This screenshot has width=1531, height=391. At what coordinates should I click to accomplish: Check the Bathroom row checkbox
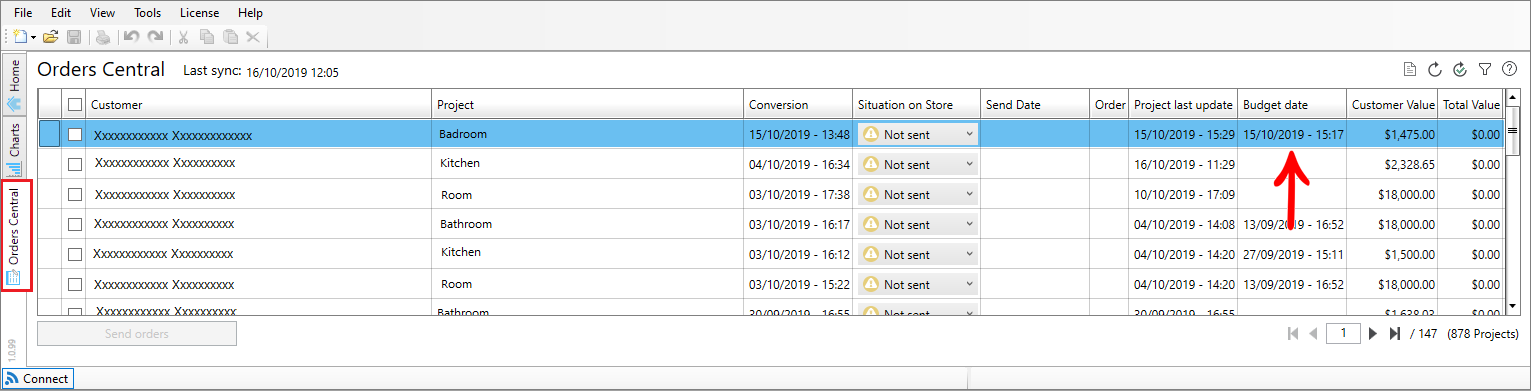75,224
